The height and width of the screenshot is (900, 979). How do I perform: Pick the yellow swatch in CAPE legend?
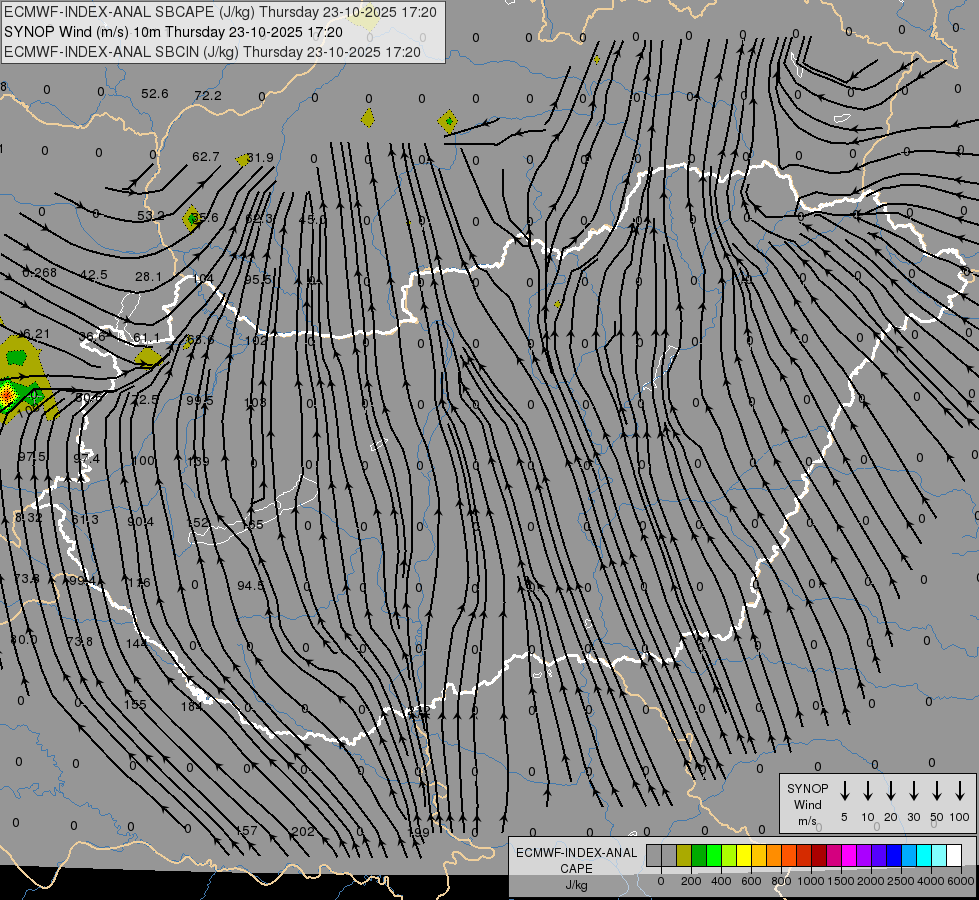pyautogui.click(x=744, y=855)
